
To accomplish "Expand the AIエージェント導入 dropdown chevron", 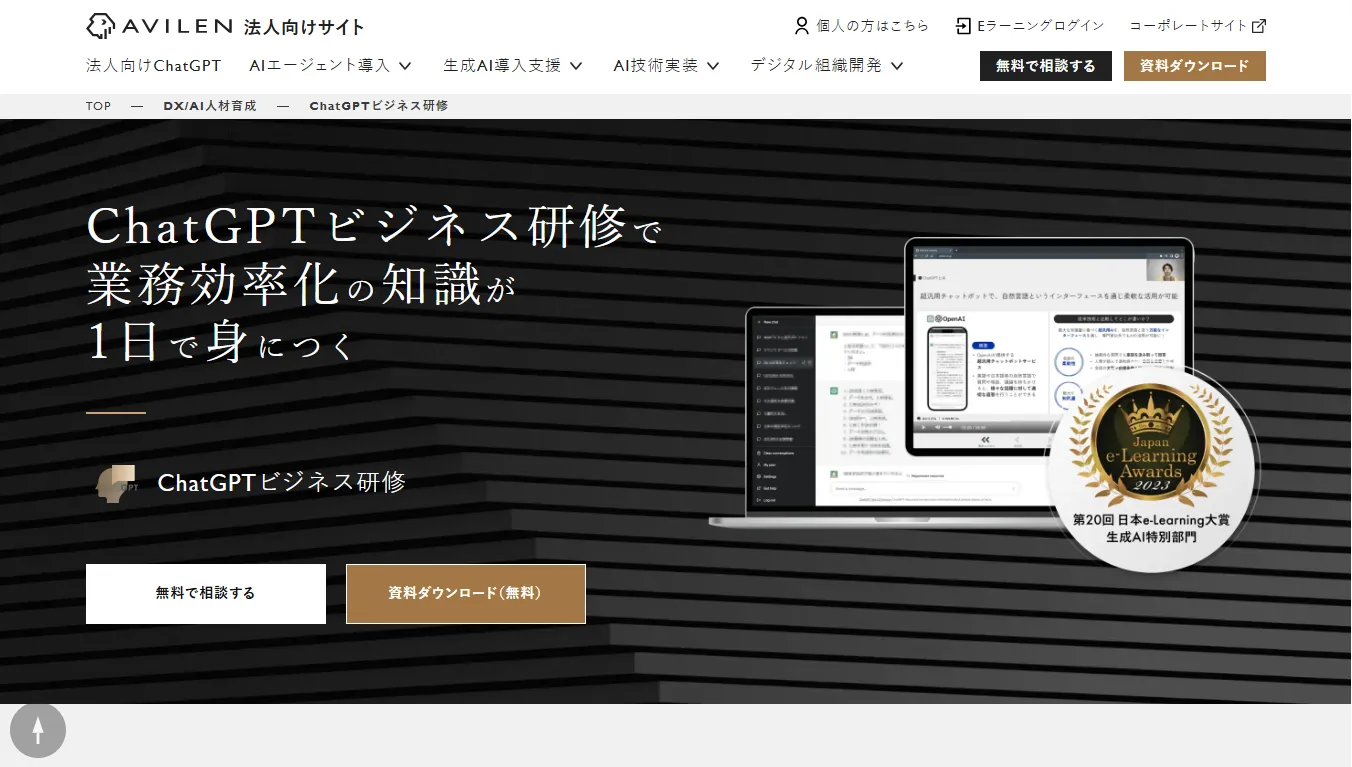I will click(405, 66).
